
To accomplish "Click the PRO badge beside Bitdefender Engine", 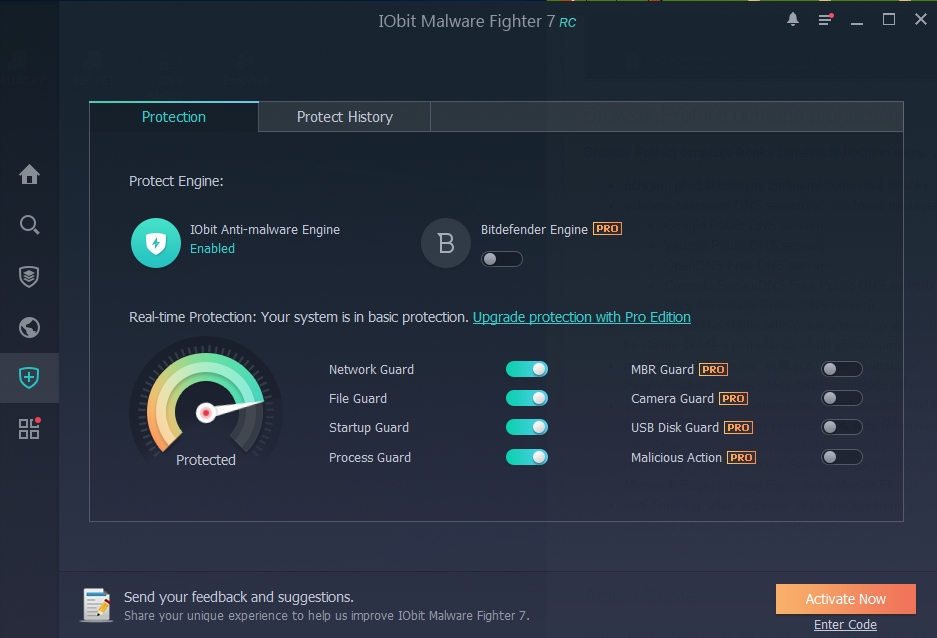I will click(607, 229).
